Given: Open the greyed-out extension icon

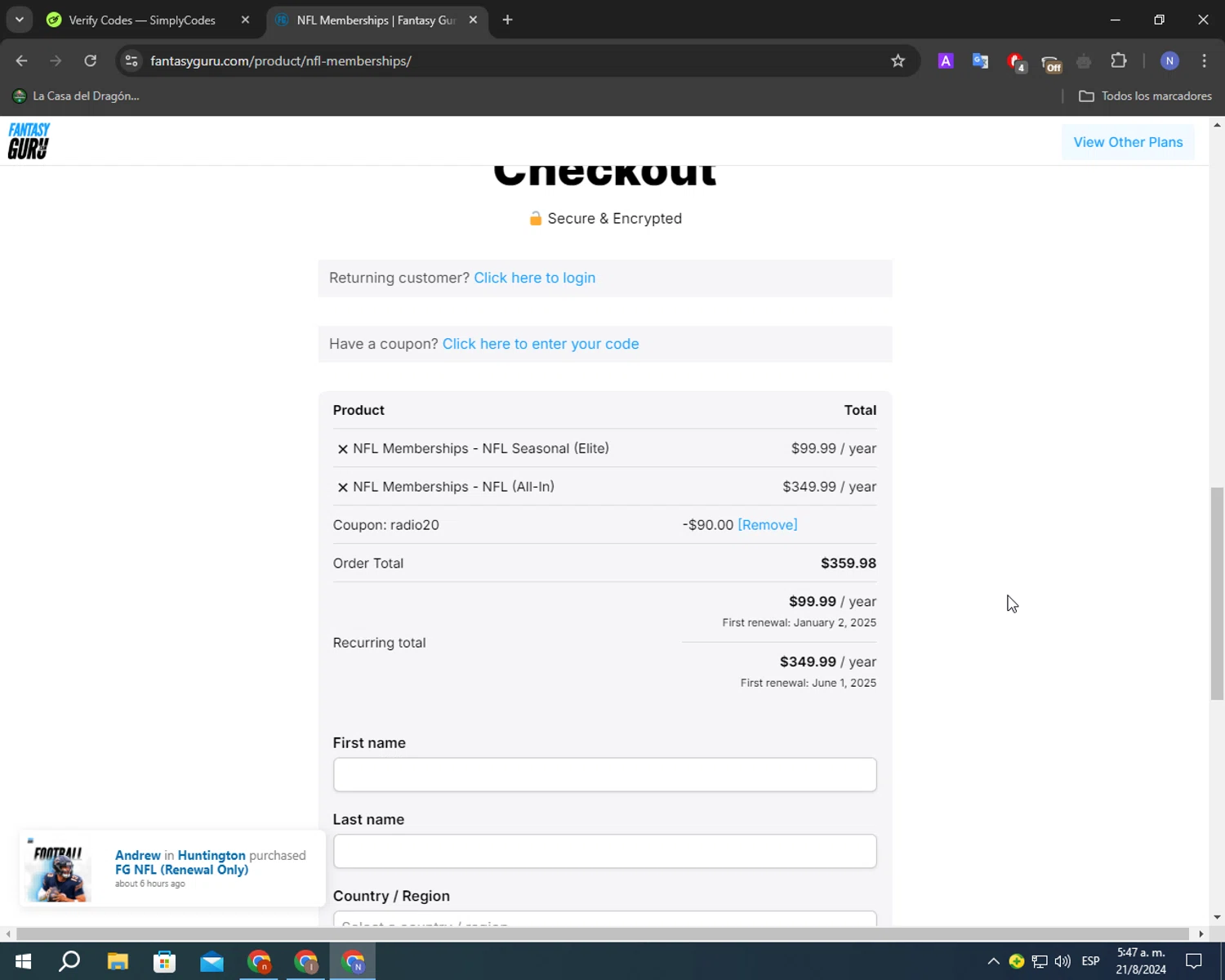Looking at the screenshot, I should point(1084,60).
